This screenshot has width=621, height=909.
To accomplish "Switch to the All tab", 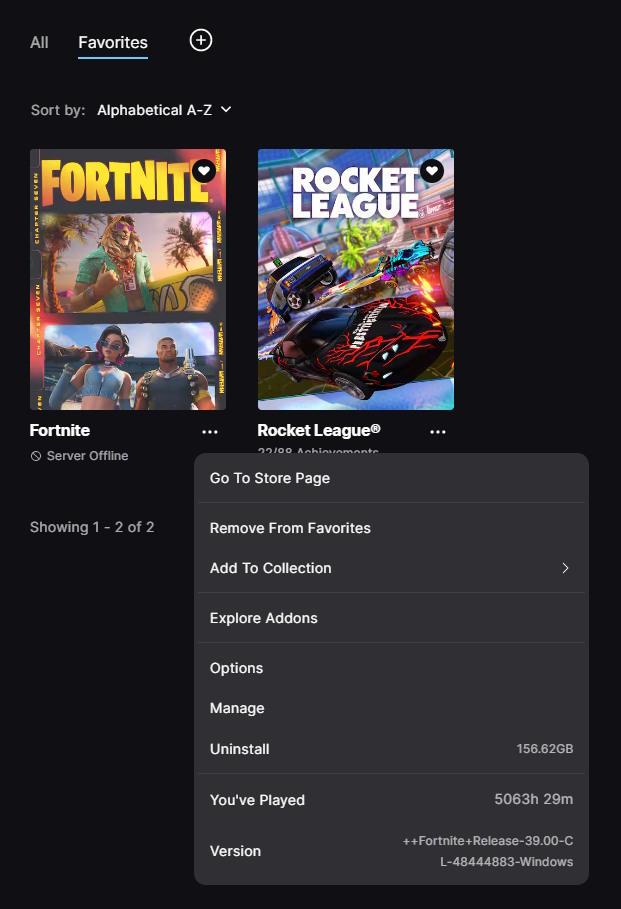I will 39,42.
